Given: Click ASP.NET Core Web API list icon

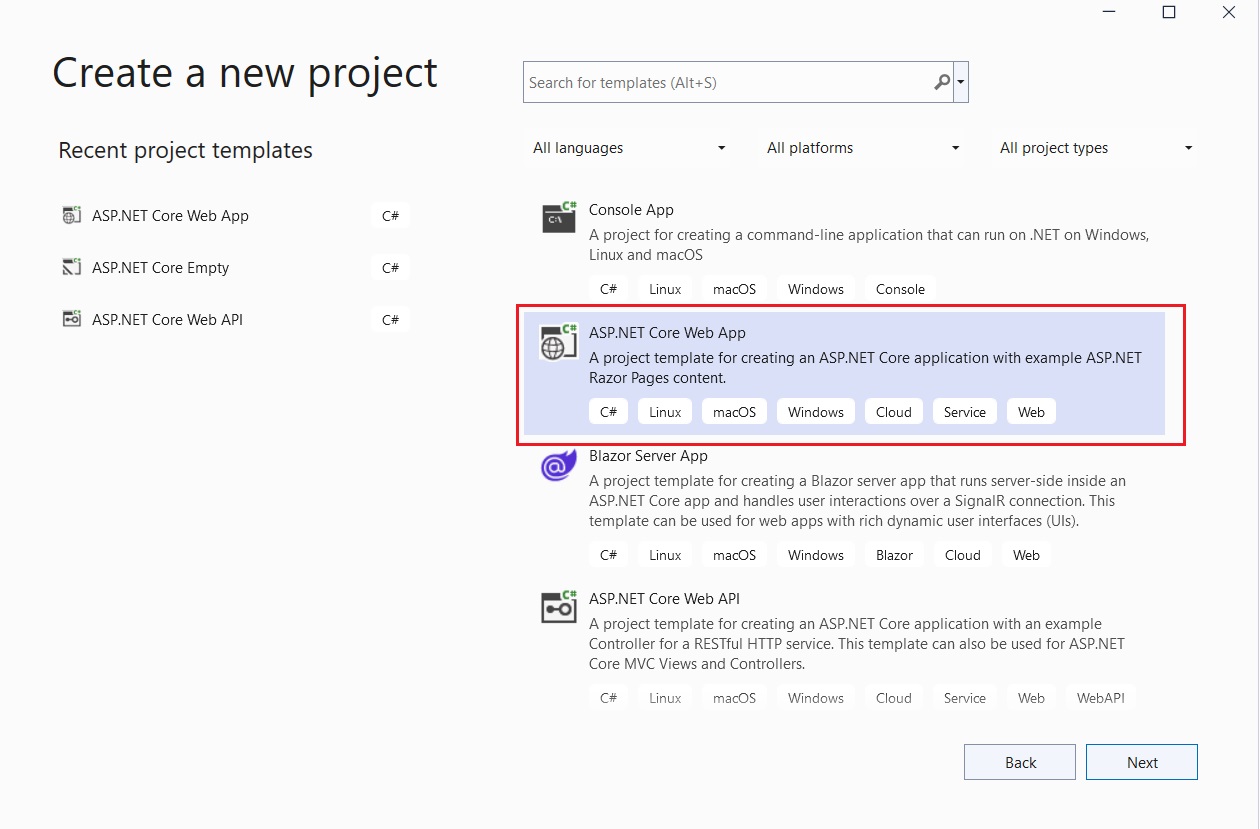Looking at the screenshot, I should (x=559, y=607).
